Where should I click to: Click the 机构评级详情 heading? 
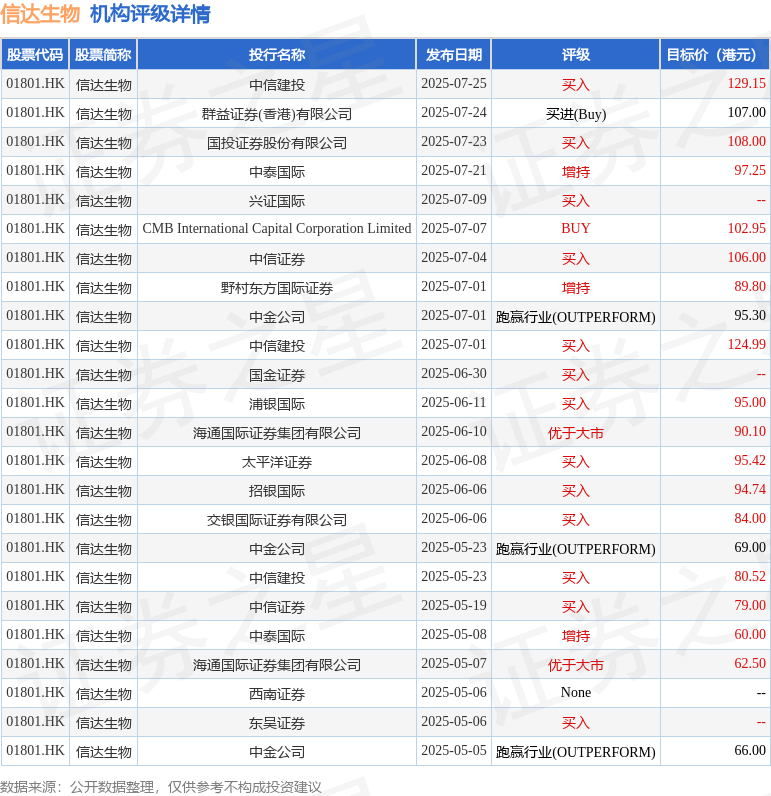tap(150, 14)
